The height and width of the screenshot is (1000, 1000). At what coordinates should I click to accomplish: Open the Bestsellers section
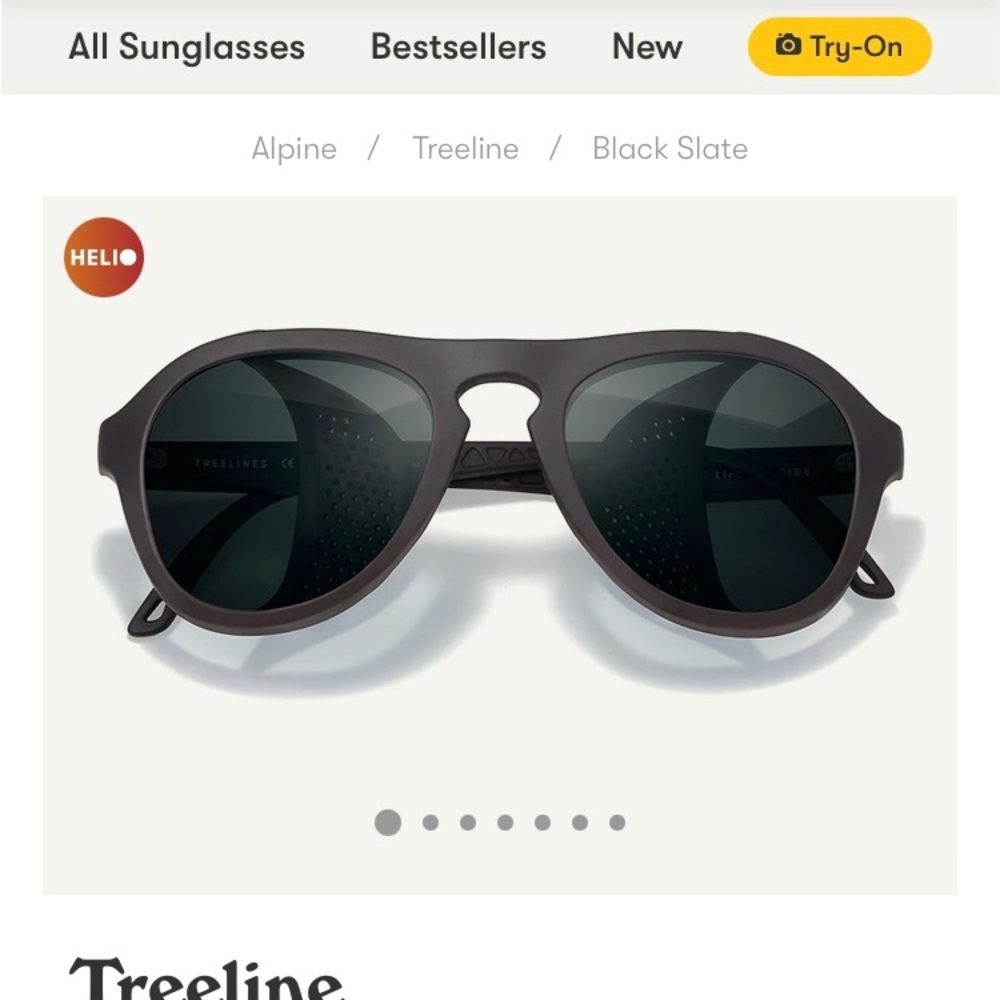tap(458, 47)
